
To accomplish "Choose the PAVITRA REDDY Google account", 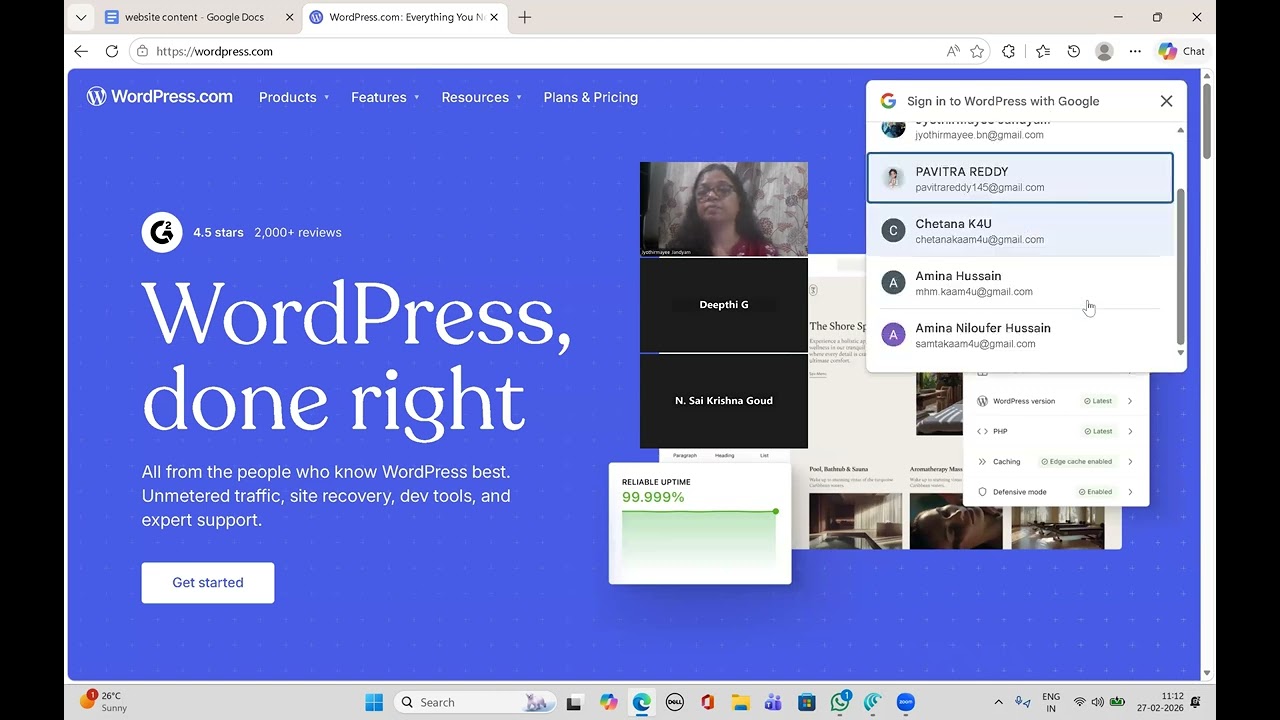I will [x=1019, y=178].
